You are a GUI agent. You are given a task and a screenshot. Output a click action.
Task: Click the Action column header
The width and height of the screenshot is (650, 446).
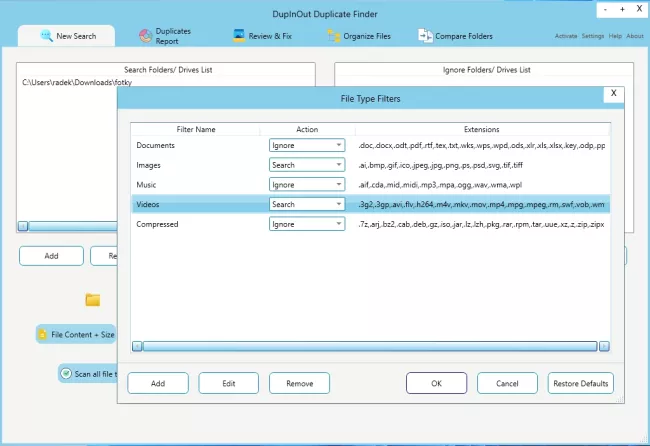pyautogui.click(x=307, y=129)
